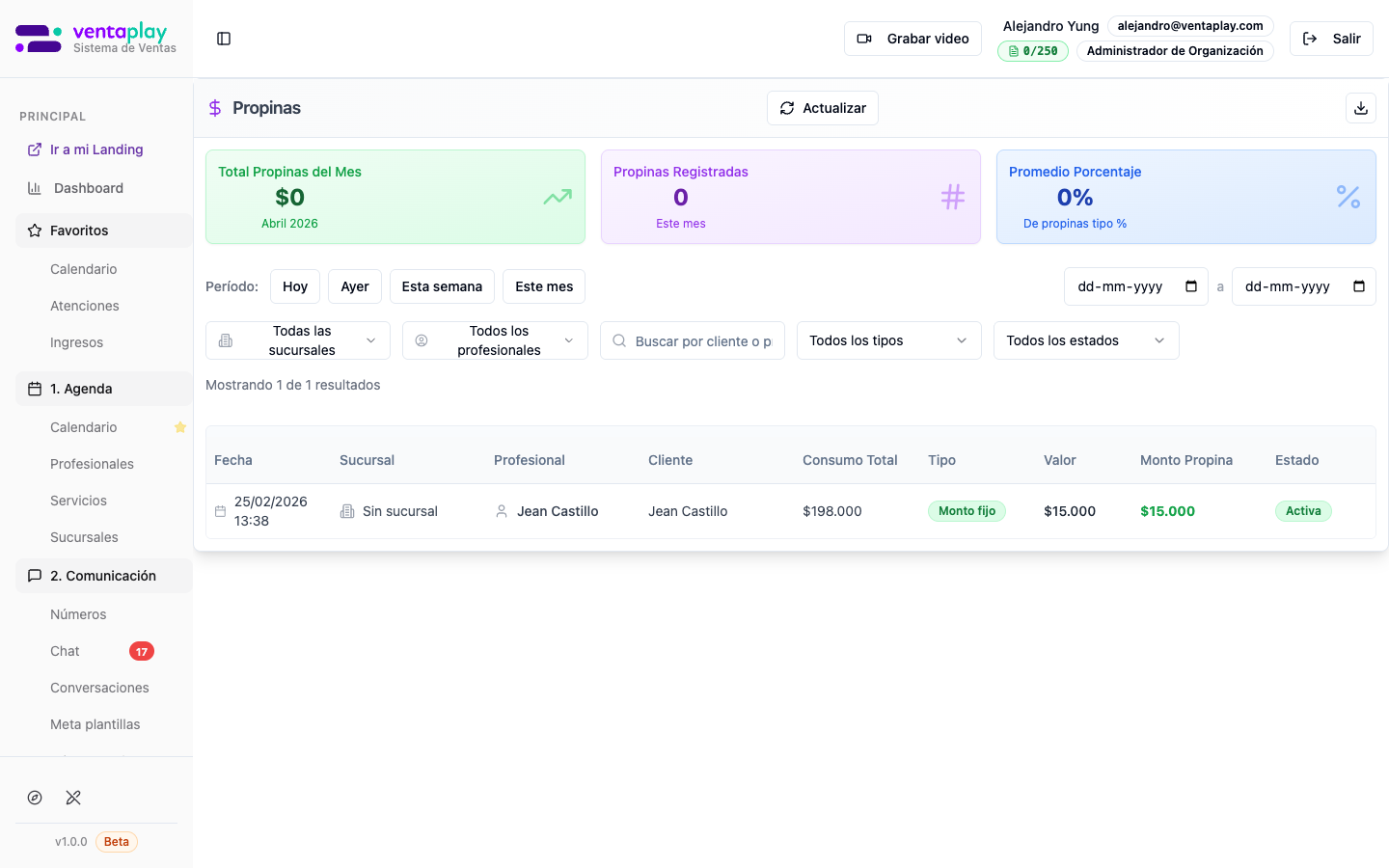
Task: Open the Ir a mi Landing link
Action: [96, 149]
